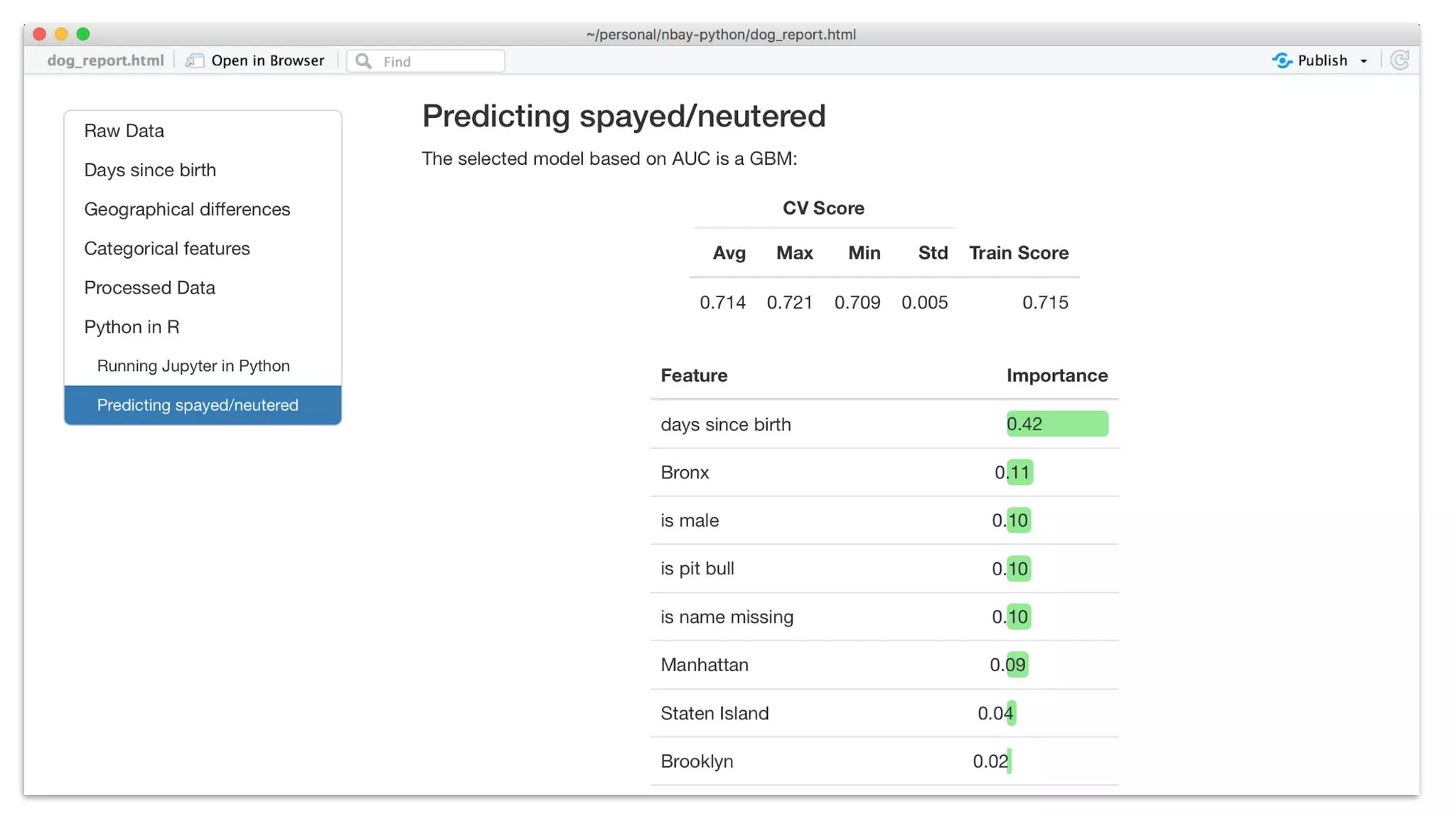Screen dimensions: 1456x819
Task: Click the Publish icon
Action: pos(1282,60)
